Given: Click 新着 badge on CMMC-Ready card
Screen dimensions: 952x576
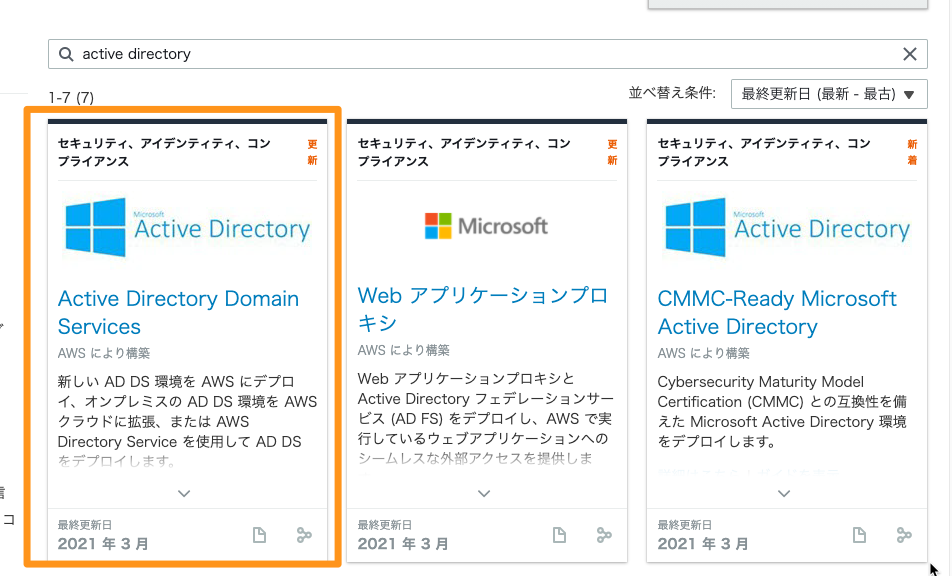Looking at the screenshot, I should pos(912,152).
